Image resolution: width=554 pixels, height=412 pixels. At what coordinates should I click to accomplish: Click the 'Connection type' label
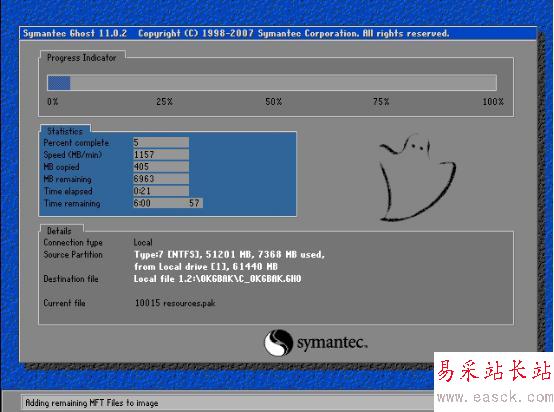click(x=73, y=242)
